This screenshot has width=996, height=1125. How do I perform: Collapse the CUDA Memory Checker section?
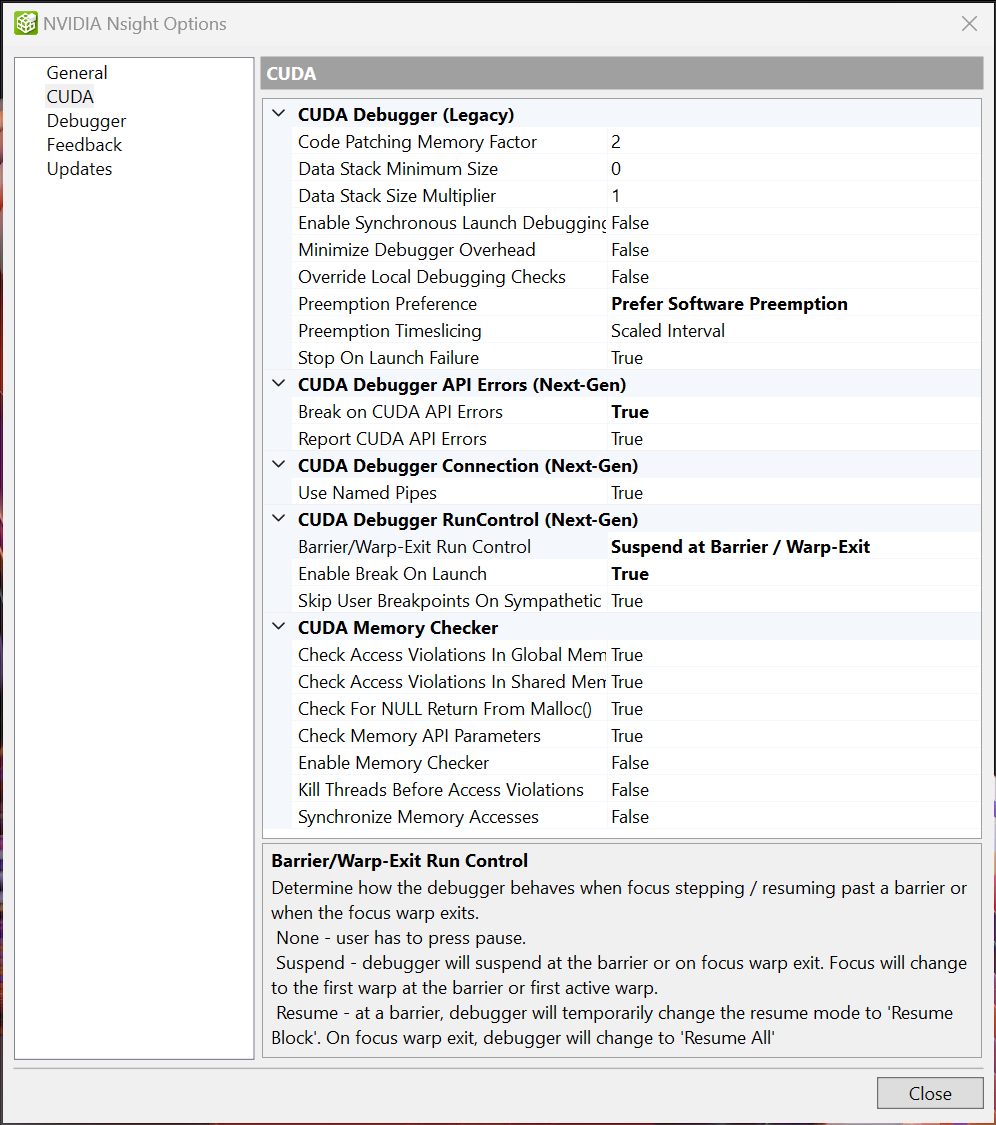pyautogui.click(x=278, y=626)
